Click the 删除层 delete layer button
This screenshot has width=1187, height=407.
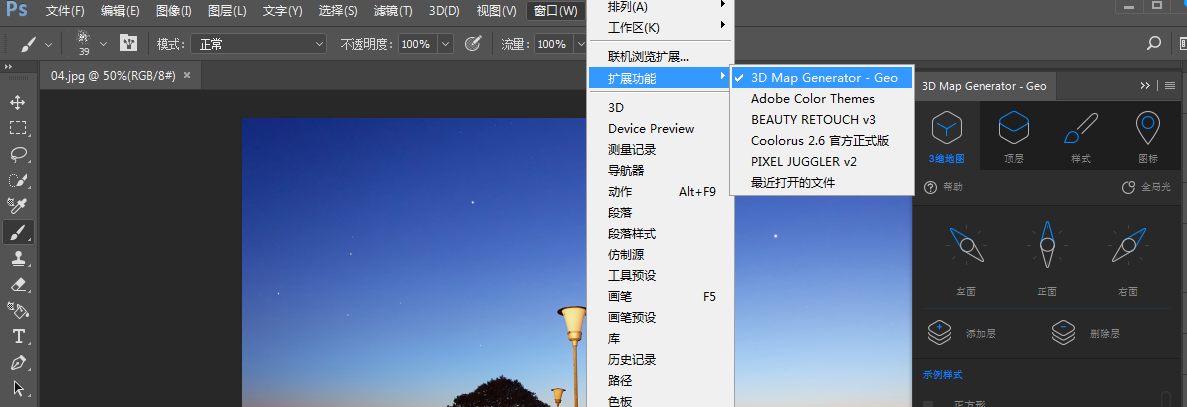point(1085,334)
